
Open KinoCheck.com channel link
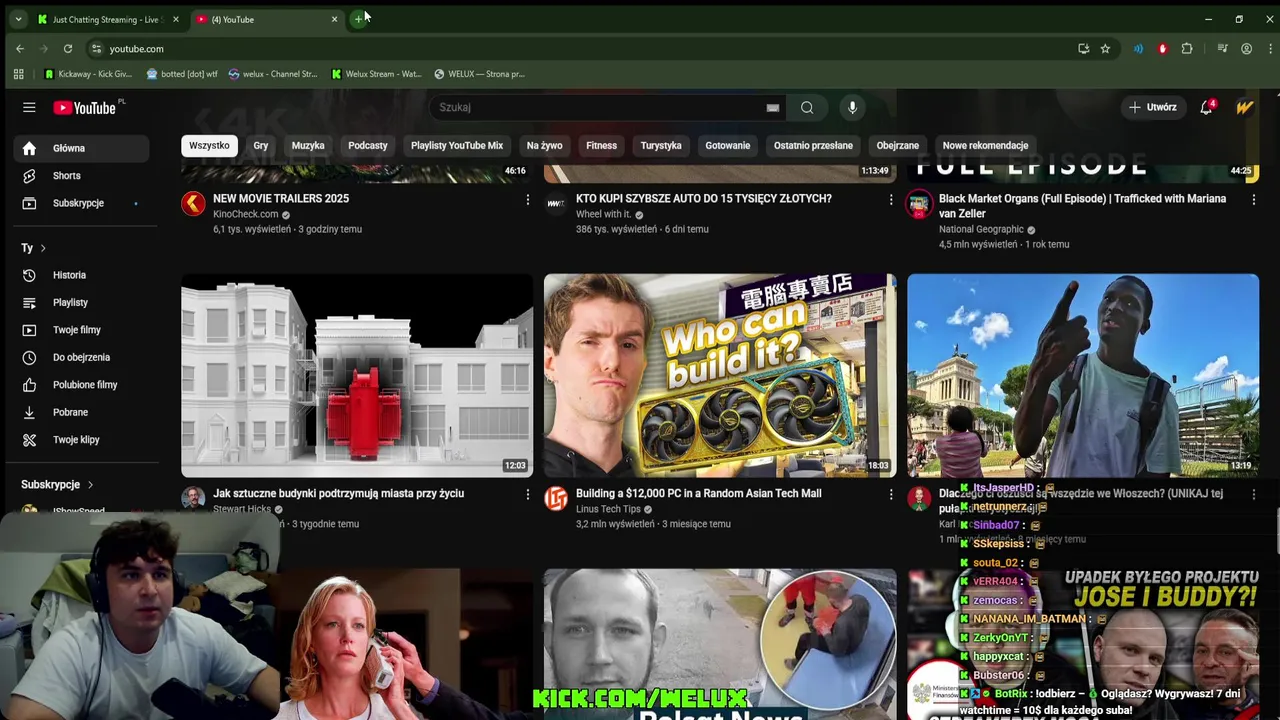coord(246,214)
